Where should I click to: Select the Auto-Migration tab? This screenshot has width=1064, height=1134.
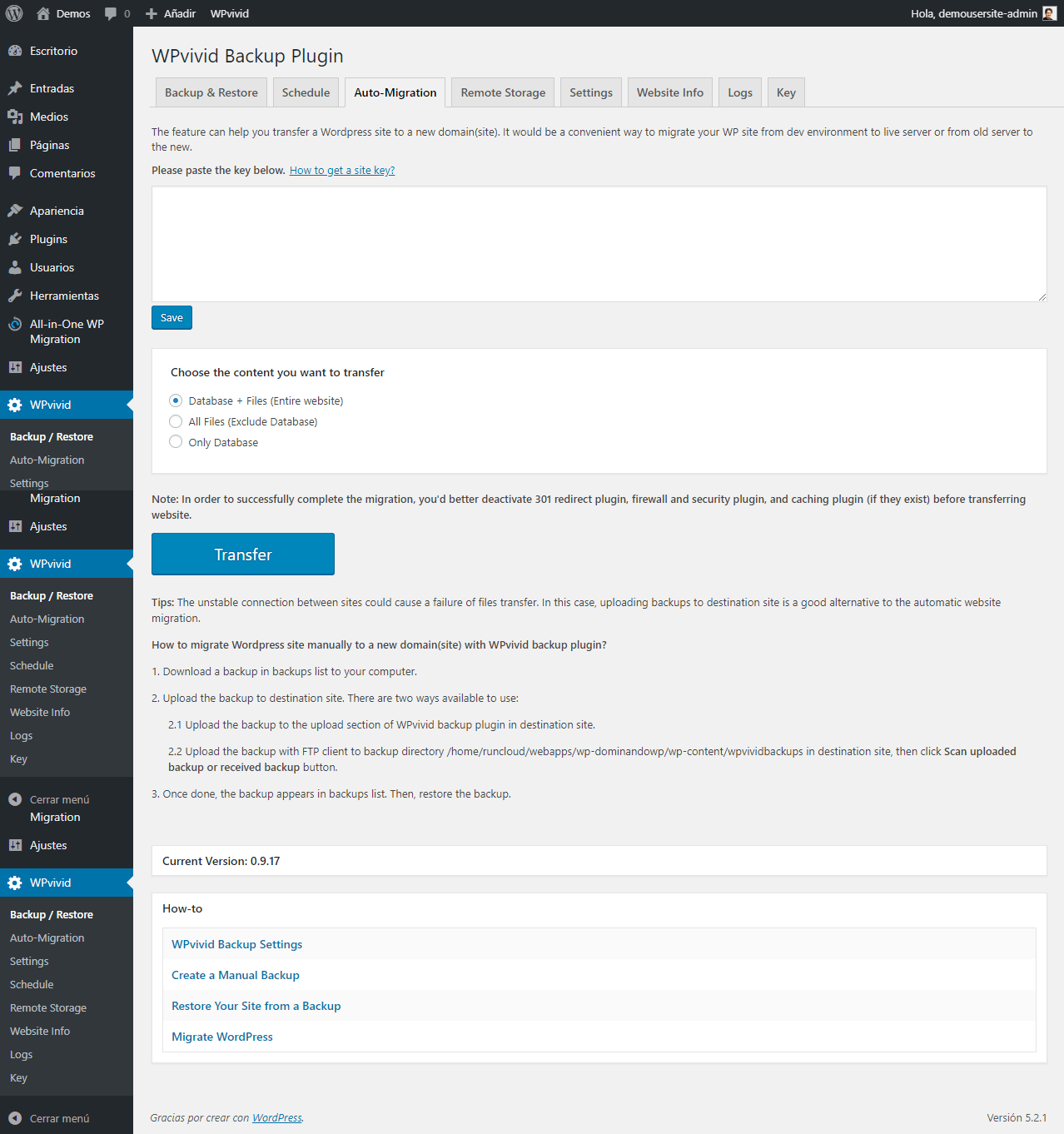(x=395, y=92)
